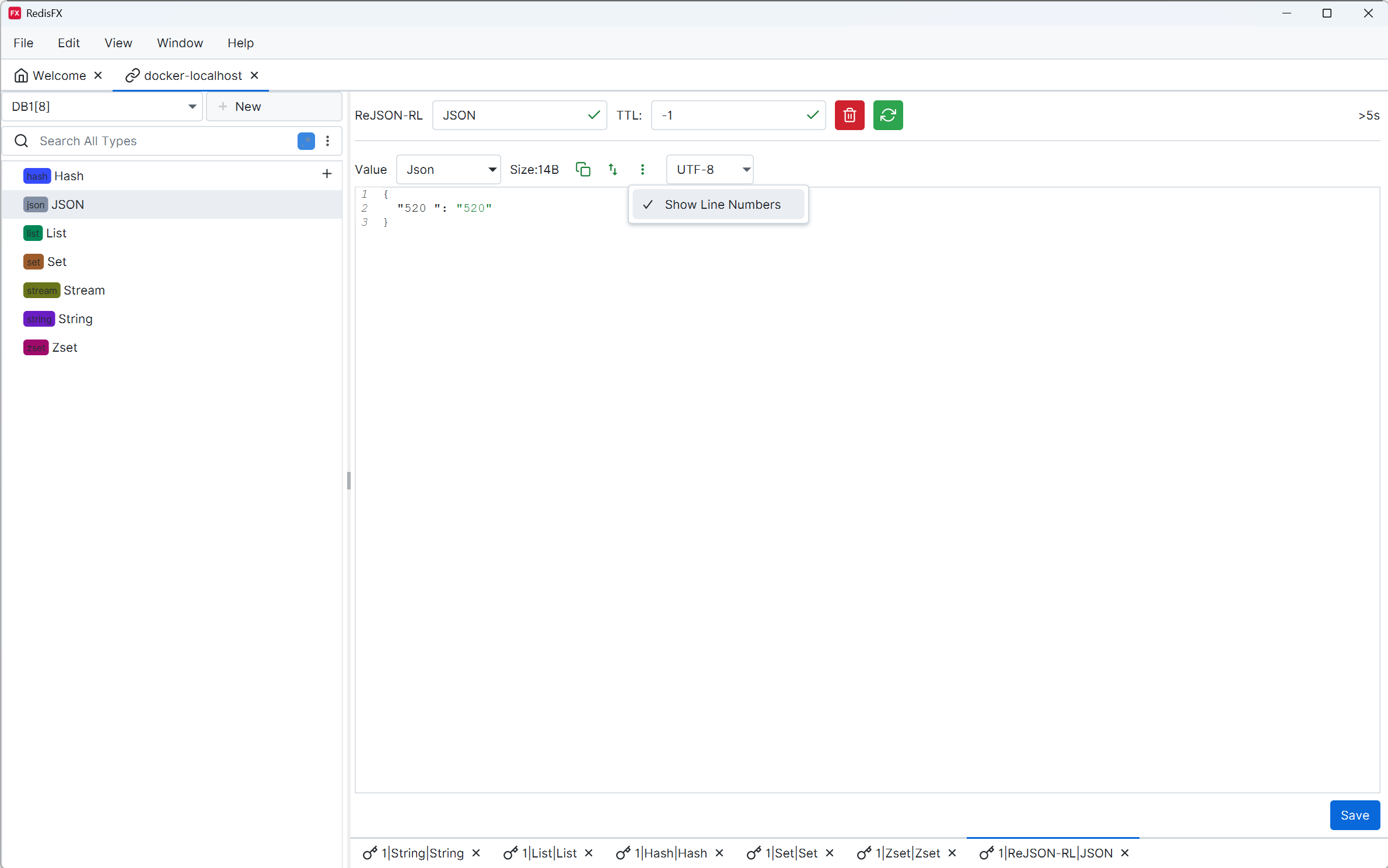Open search options three-dot menu
Image resolution: width=1388 pixels, height=868 pixels.
click(328, 141)
